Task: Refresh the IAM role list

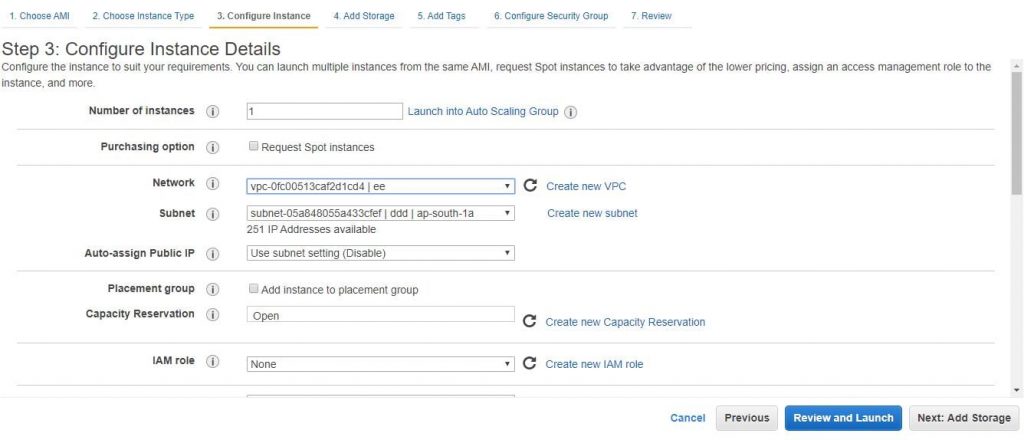Action: click(530, 364)
